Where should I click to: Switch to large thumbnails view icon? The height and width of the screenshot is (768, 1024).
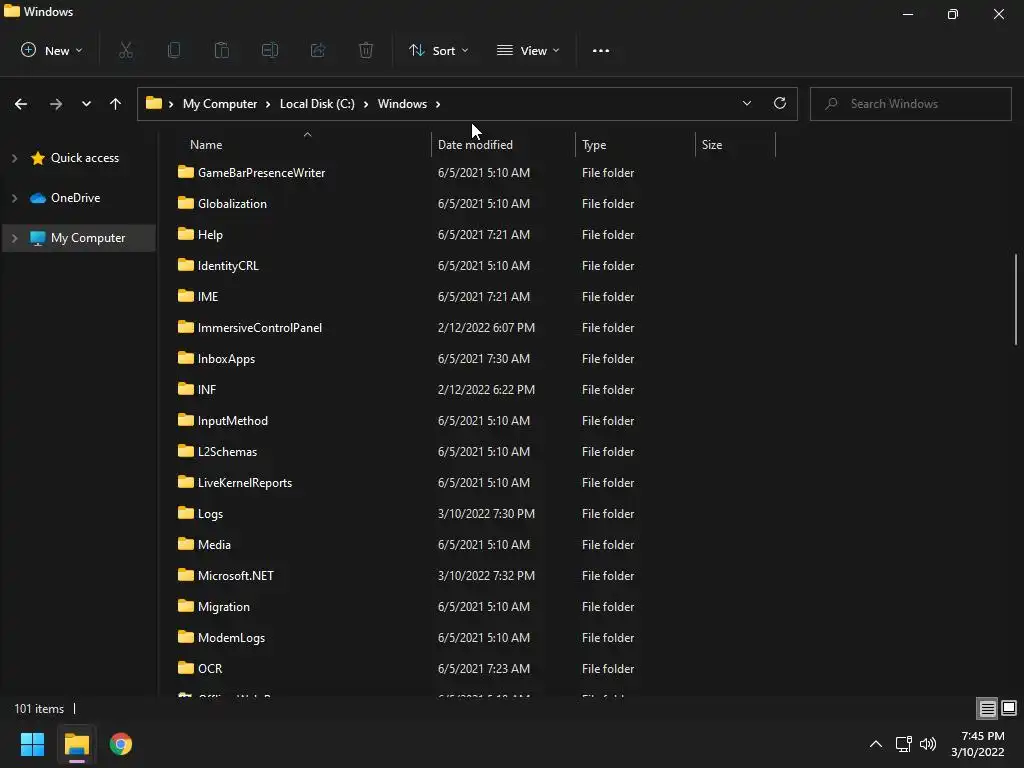1009,708
